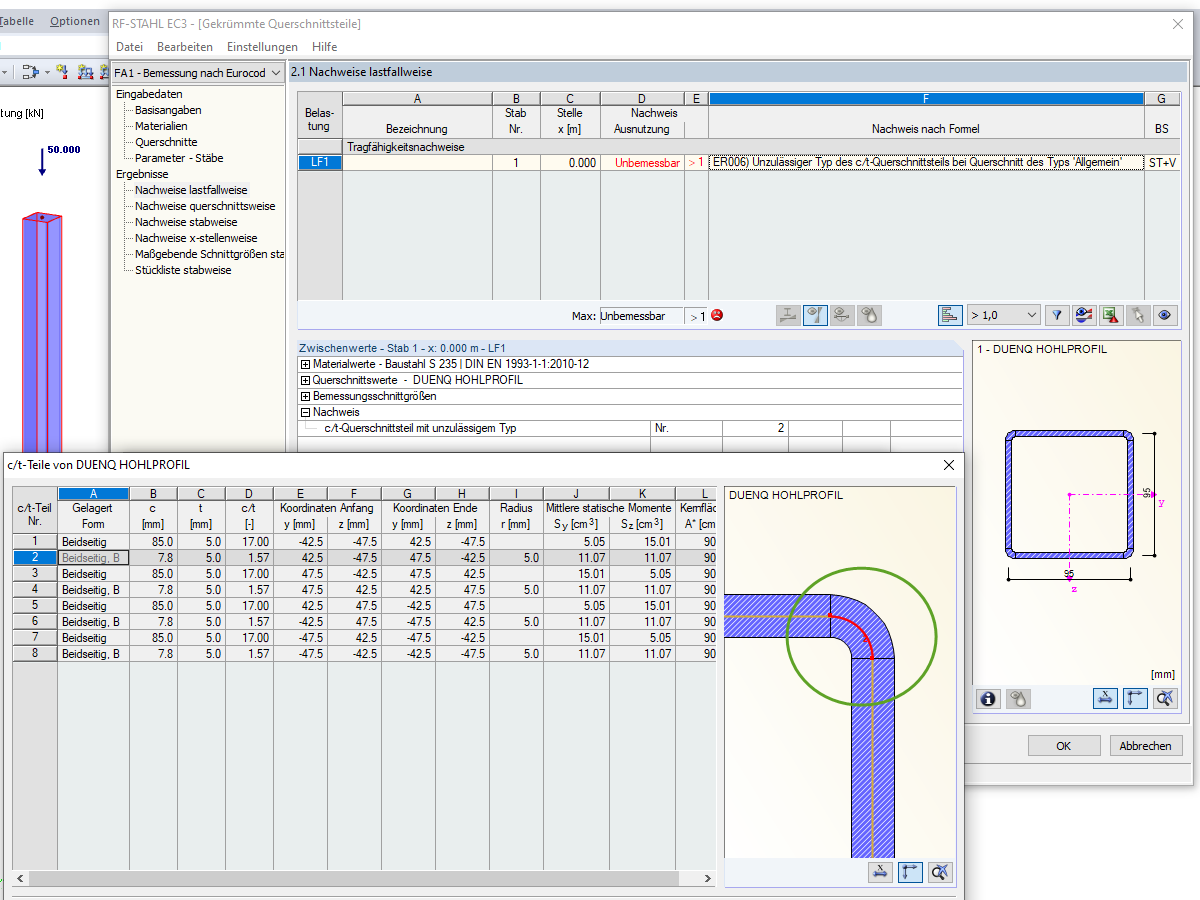
Task: Click the view-mode eye icon beside result diagrams
Action: pyautogui.click(x=843, y=315)
